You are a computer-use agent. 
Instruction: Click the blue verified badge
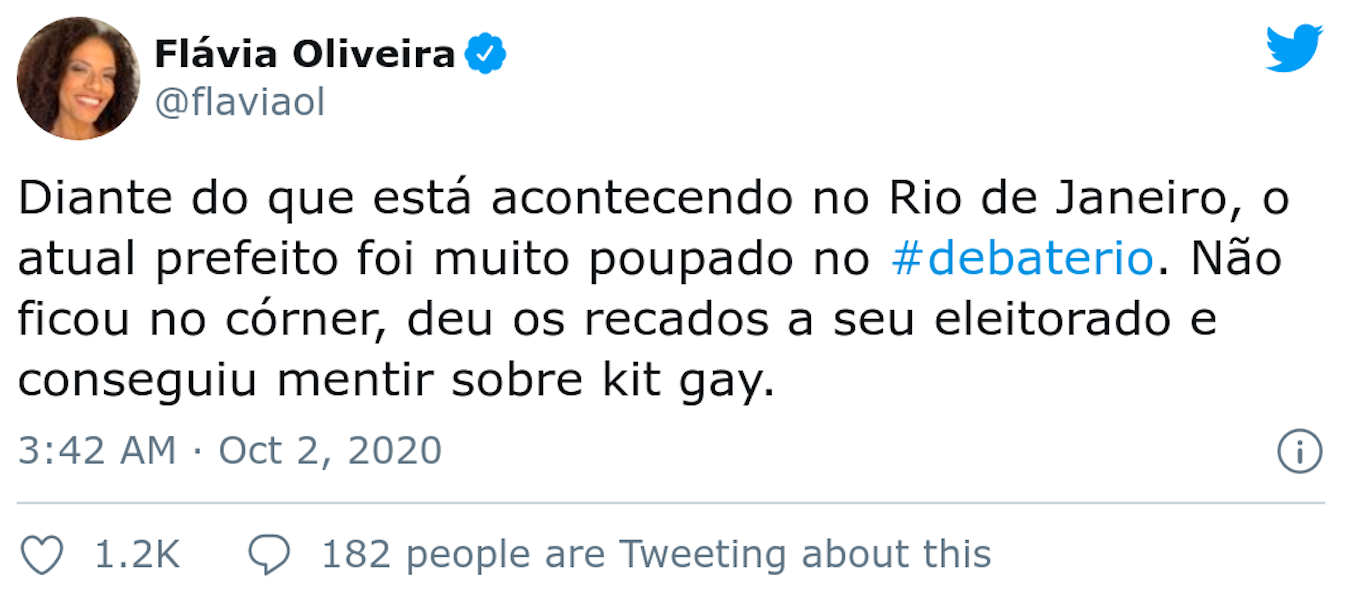tap(487, 54)
